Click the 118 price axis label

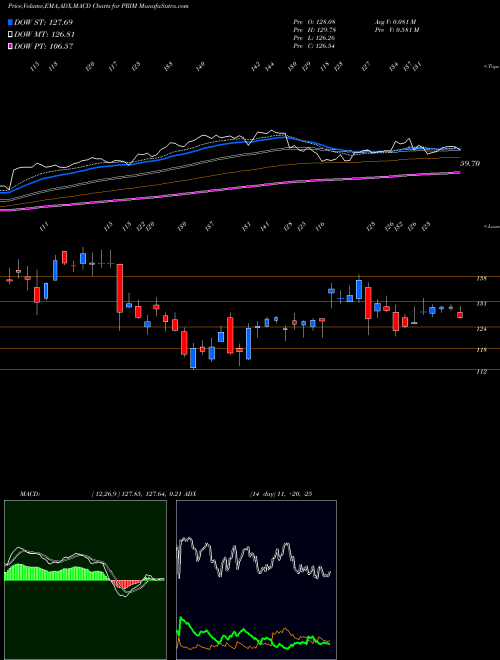click(x=482, y=350)
